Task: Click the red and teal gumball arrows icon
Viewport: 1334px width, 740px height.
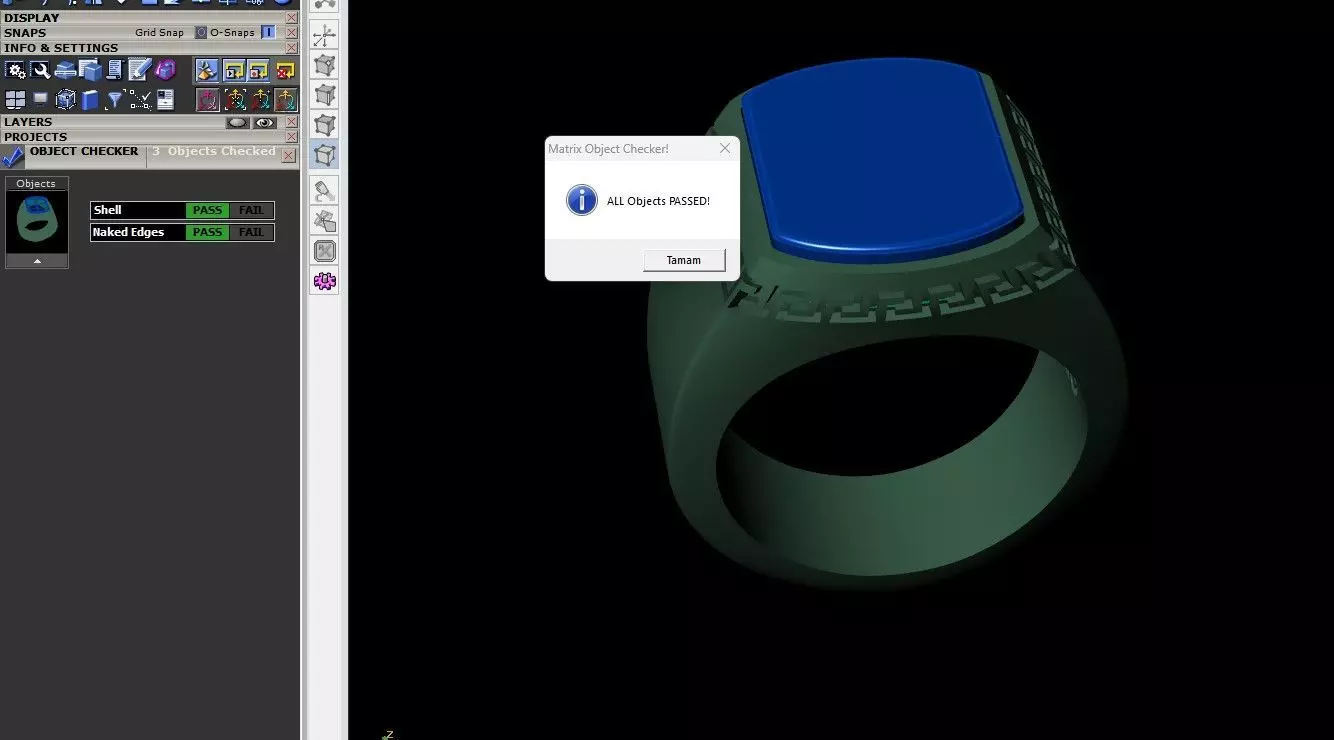Action: [259, 99]
